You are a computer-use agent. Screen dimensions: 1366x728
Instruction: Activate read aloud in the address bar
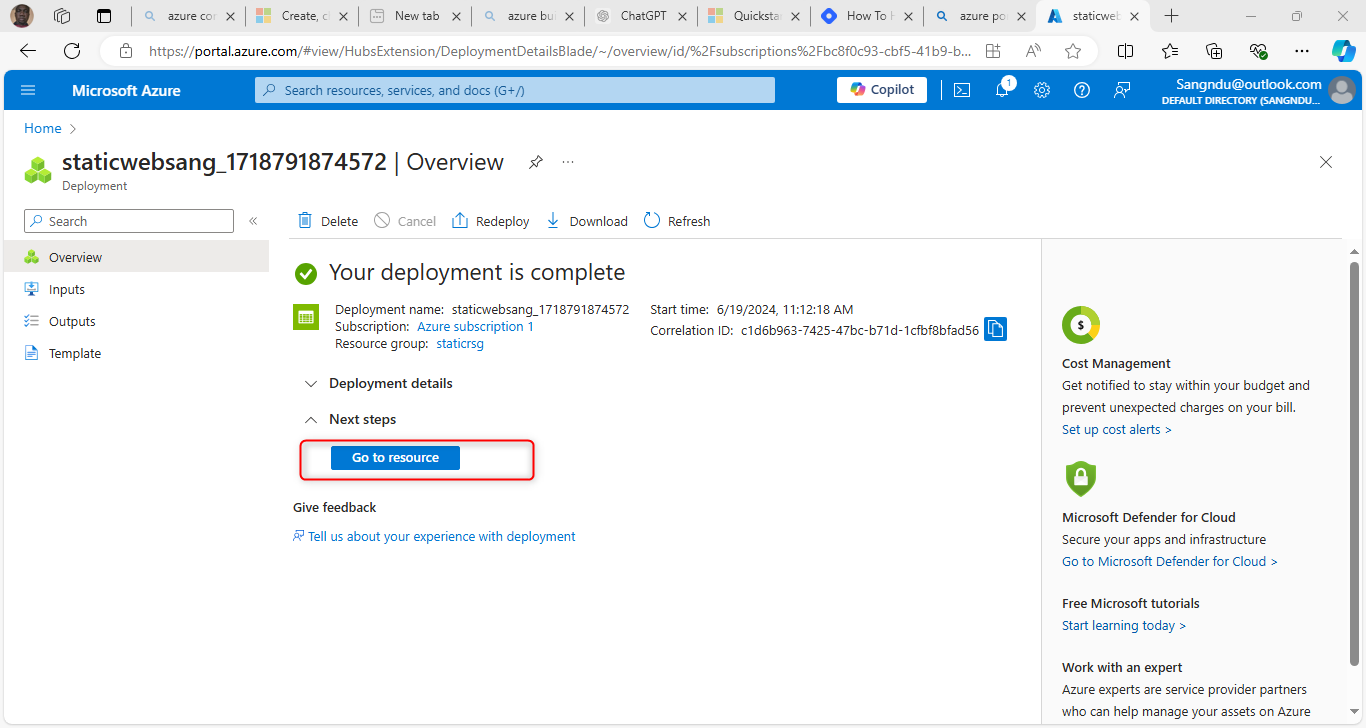(x=1033, y=51)
